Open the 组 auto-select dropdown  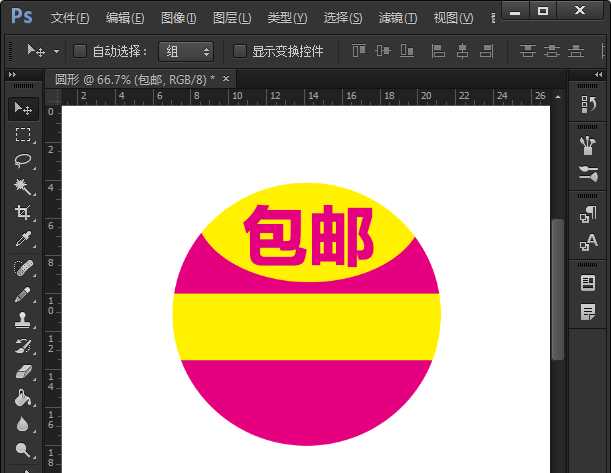click(x=186, y=51)
